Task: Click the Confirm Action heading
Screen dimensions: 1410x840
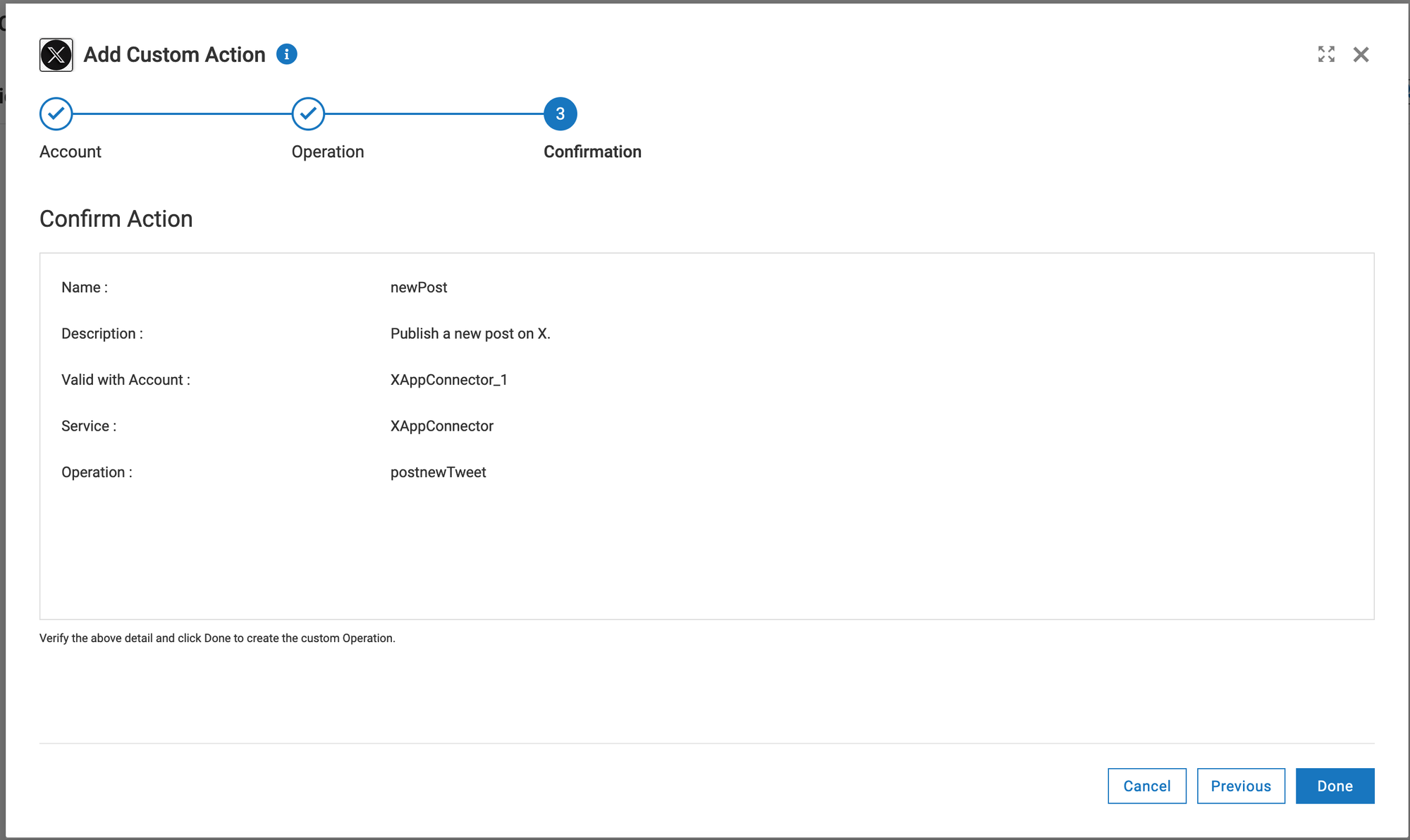Action: (116, 219)
